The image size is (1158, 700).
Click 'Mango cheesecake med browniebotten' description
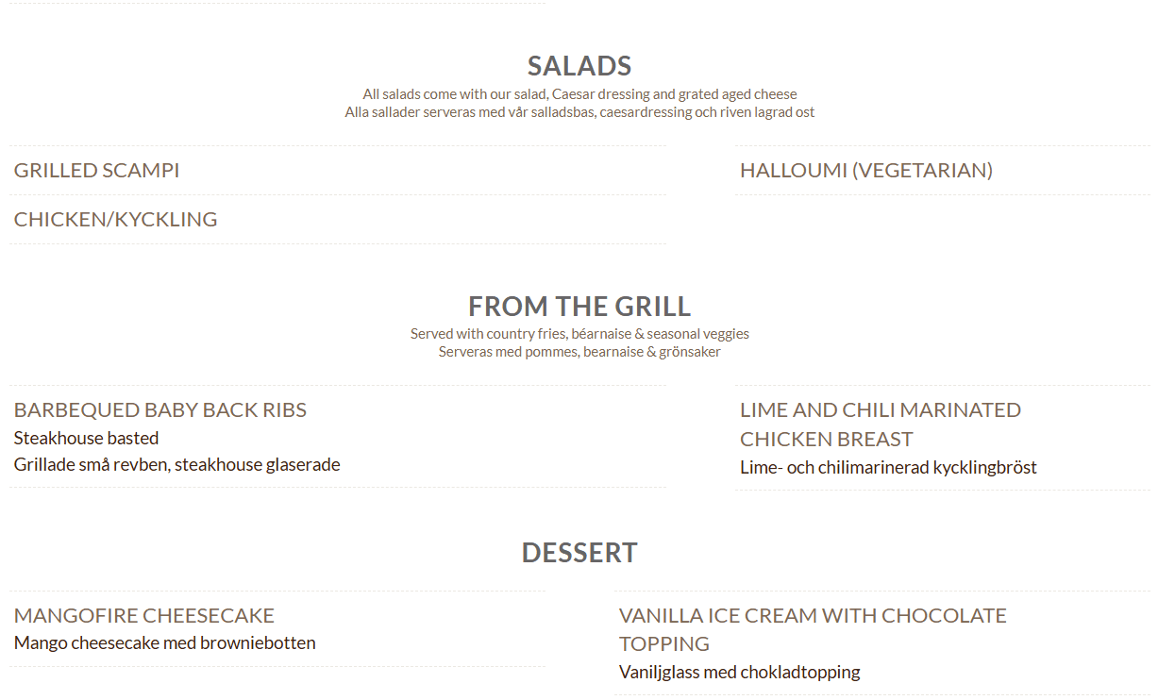click(165, 643)
